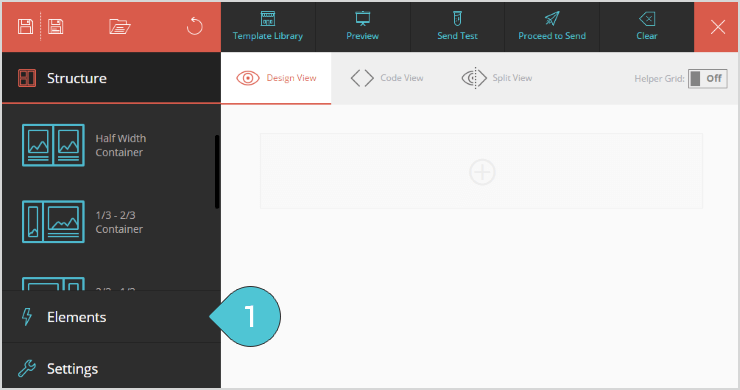Screen dimensions: 740x390
Task: Click the Structure panel scrollbar
Action: click(x=217, y=171)
